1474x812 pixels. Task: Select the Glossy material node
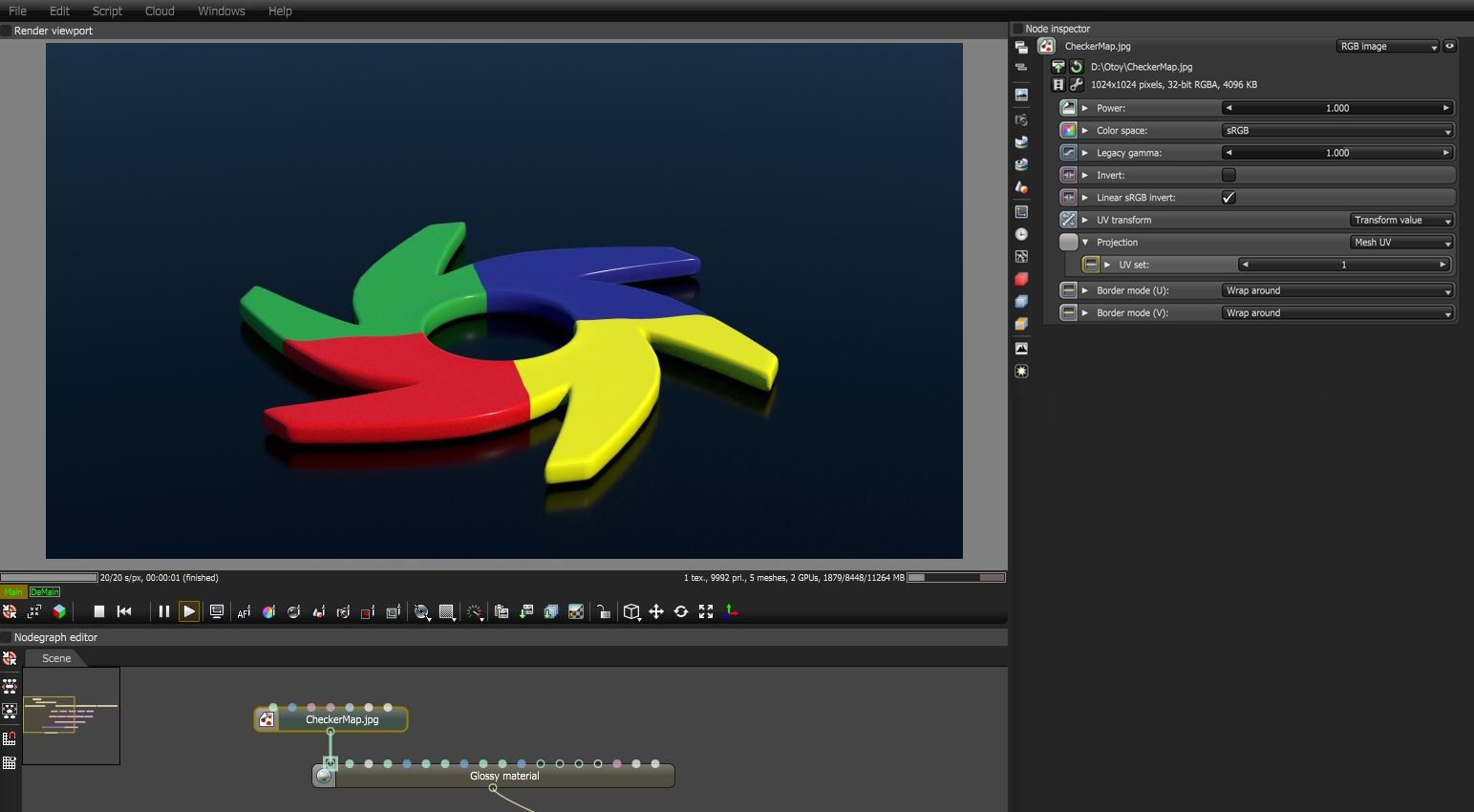coord(494,776)
